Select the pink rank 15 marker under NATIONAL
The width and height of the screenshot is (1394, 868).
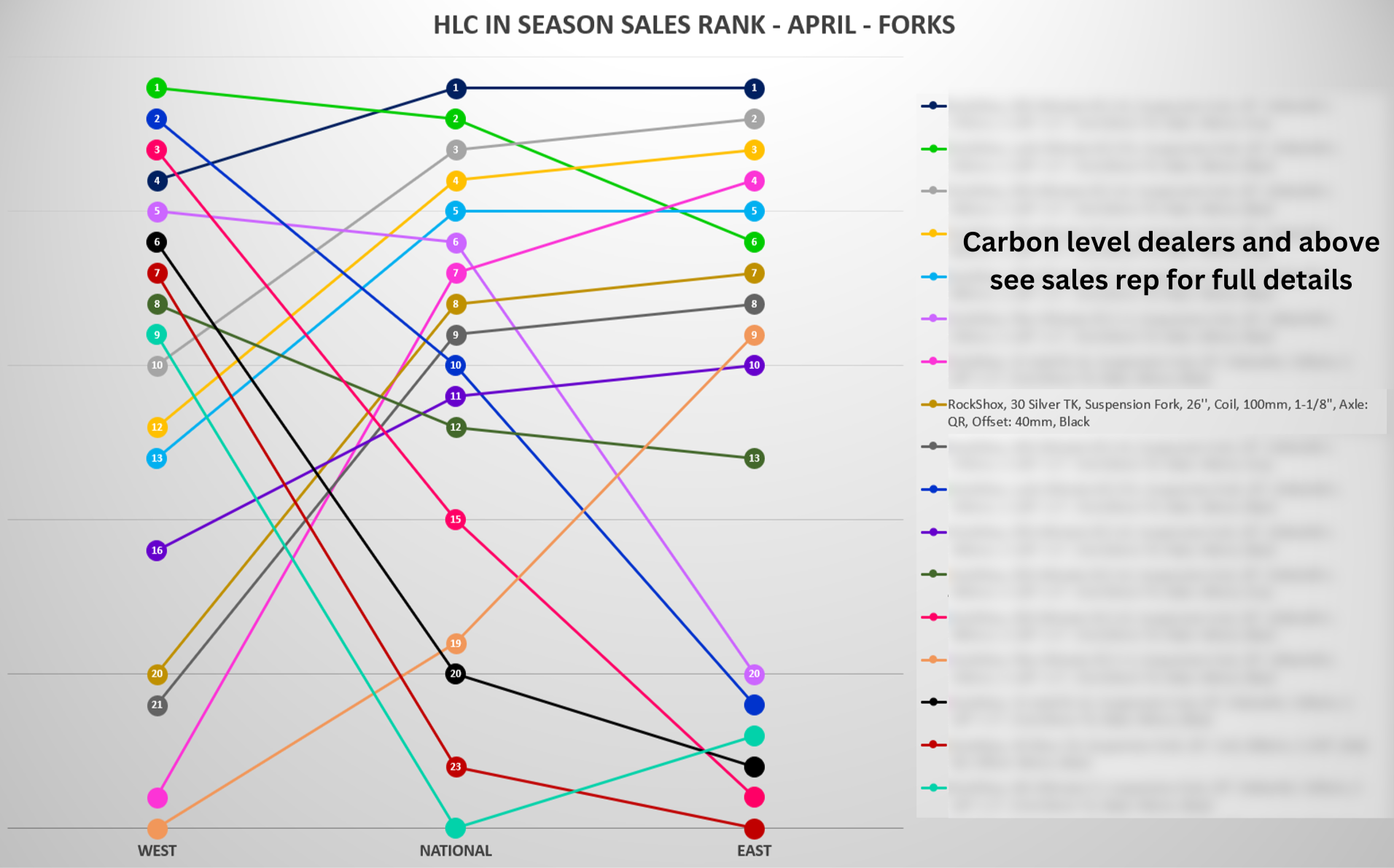tap(456, 520)
